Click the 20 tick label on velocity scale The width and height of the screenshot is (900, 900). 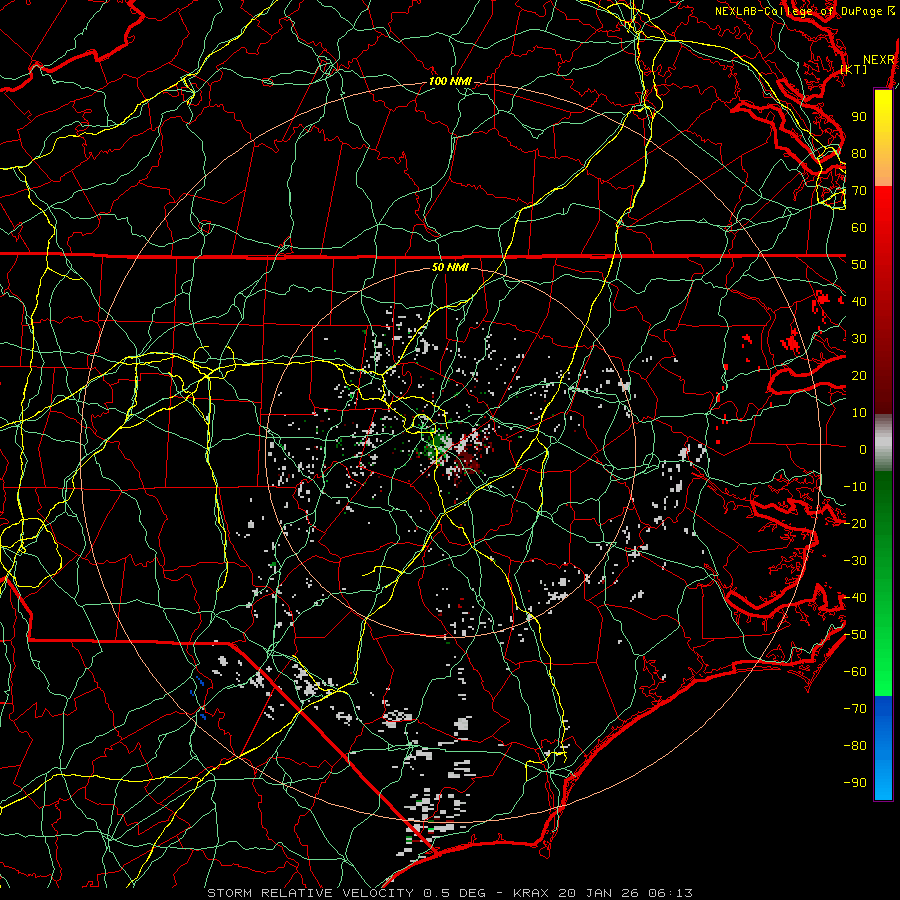pos(859,376)
